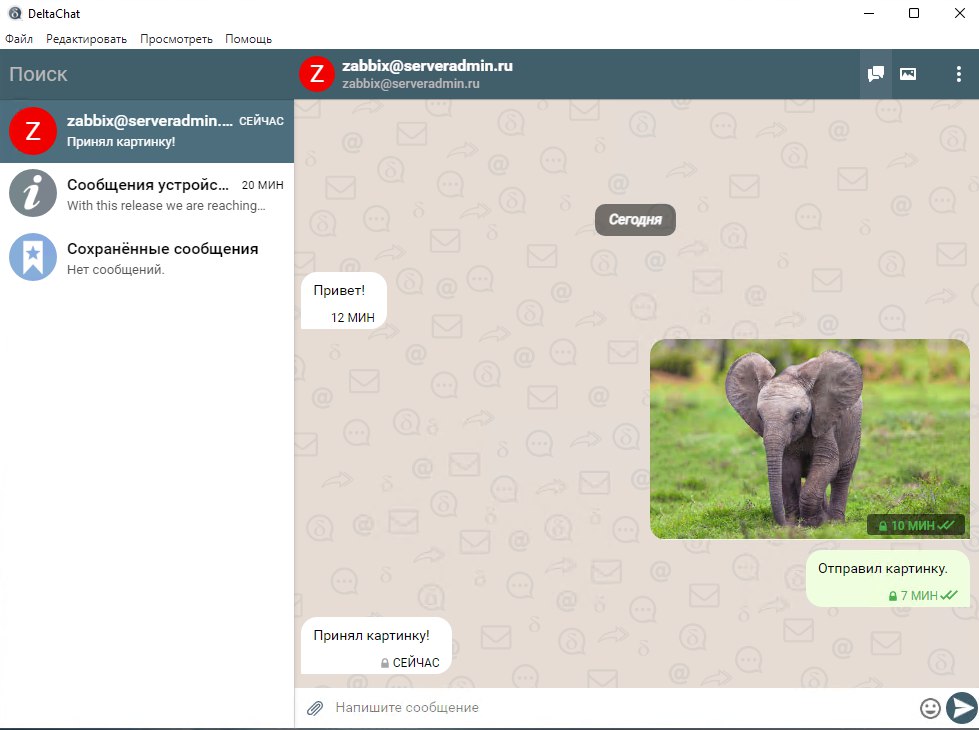The height and width of the screenshot is (730, 979).
Task: Maximize the DeltaChat window
Action: pos(914,13)
